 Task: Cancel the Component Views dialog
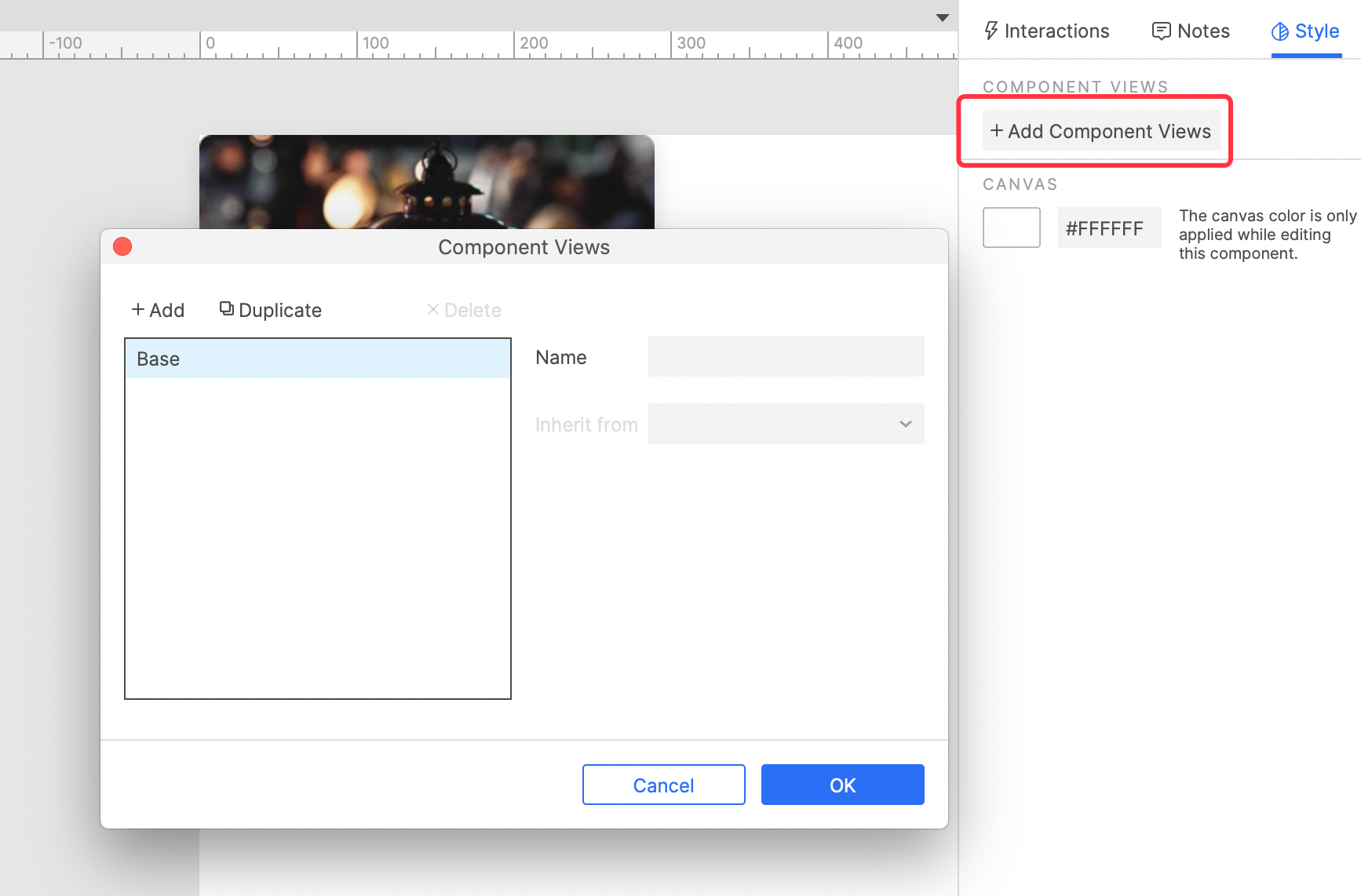[663, 785]
